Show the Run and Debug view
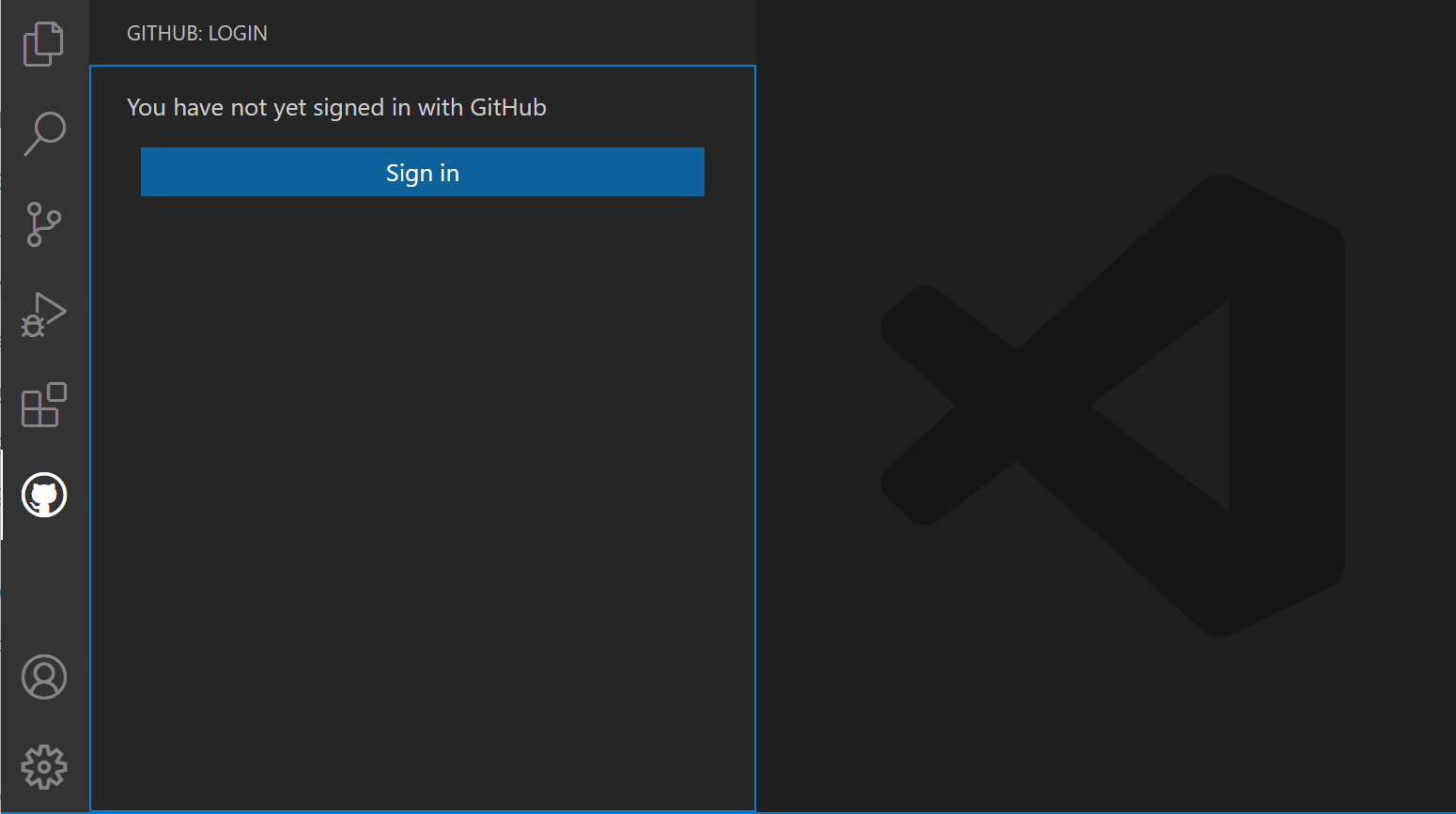 point(43,315)
